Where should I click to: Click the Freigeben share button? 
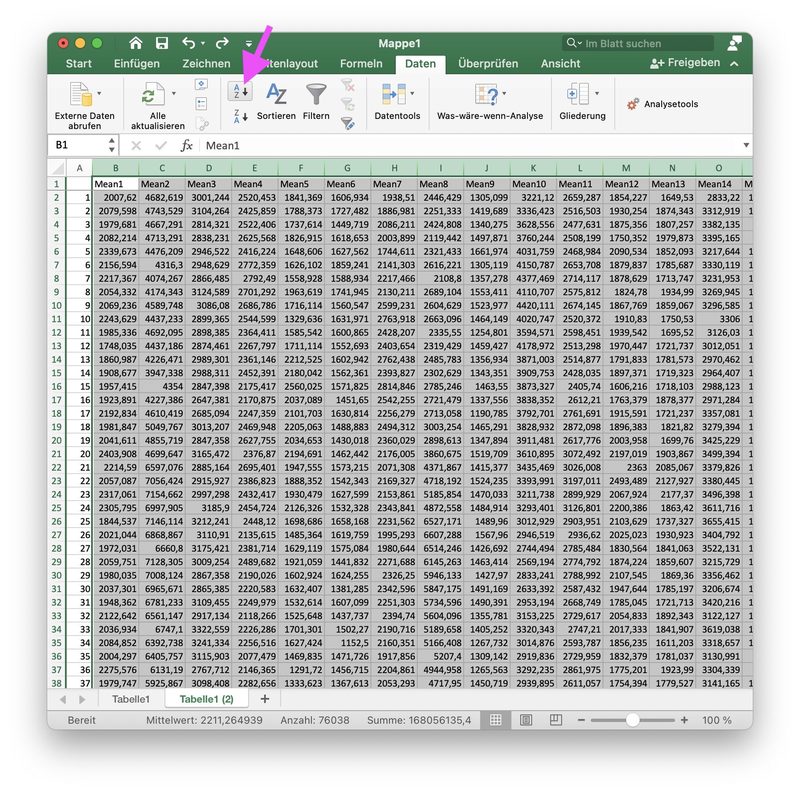pyautogui.click(x=685, y=63)
